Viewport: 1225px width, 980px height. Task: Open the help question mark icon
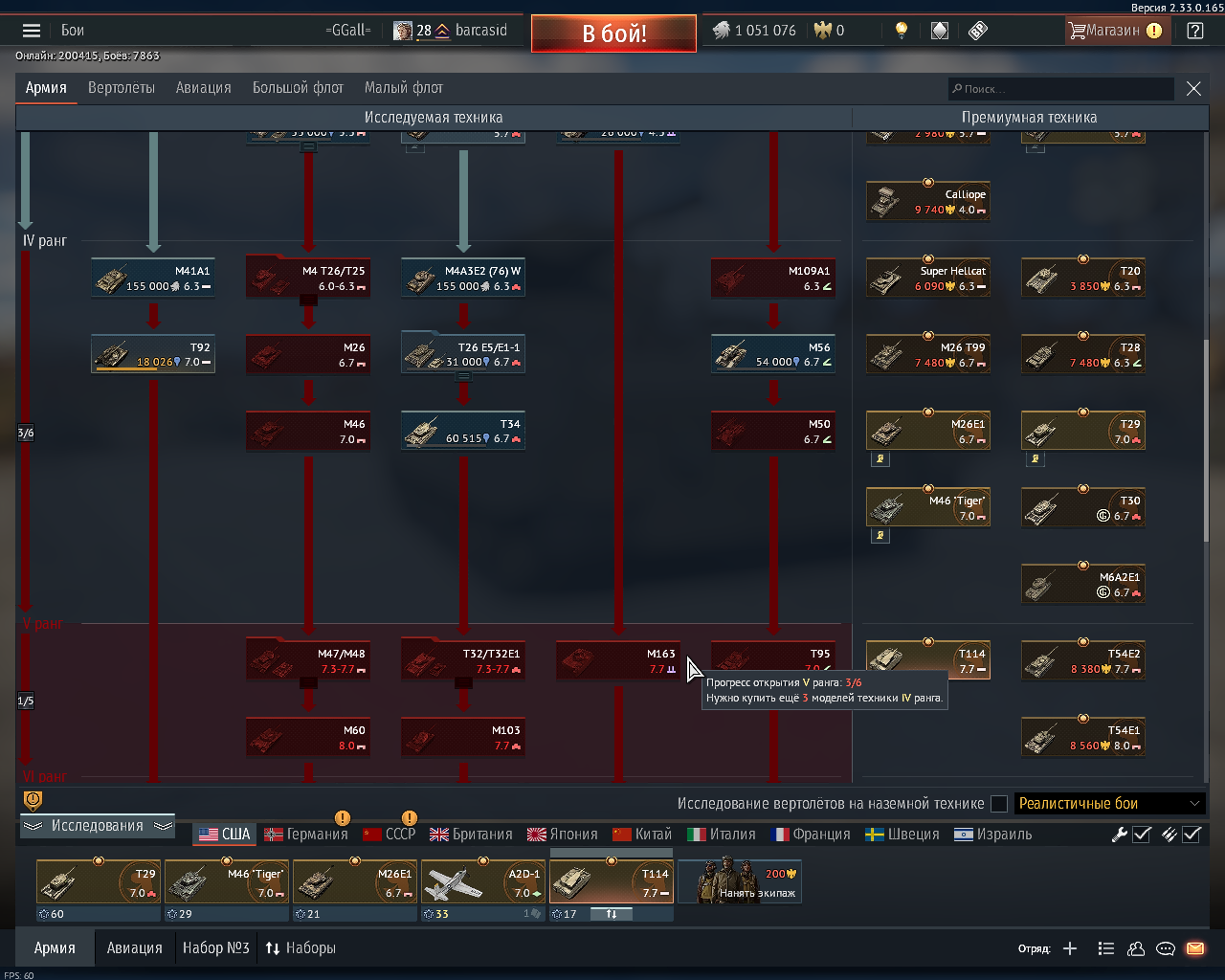[1195, 31]
